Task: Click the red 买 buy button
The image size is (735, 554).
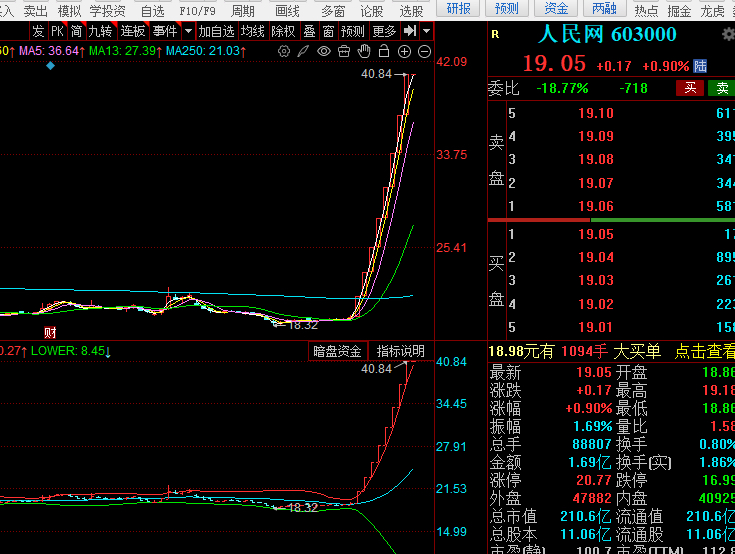Action: pos(690,88)
